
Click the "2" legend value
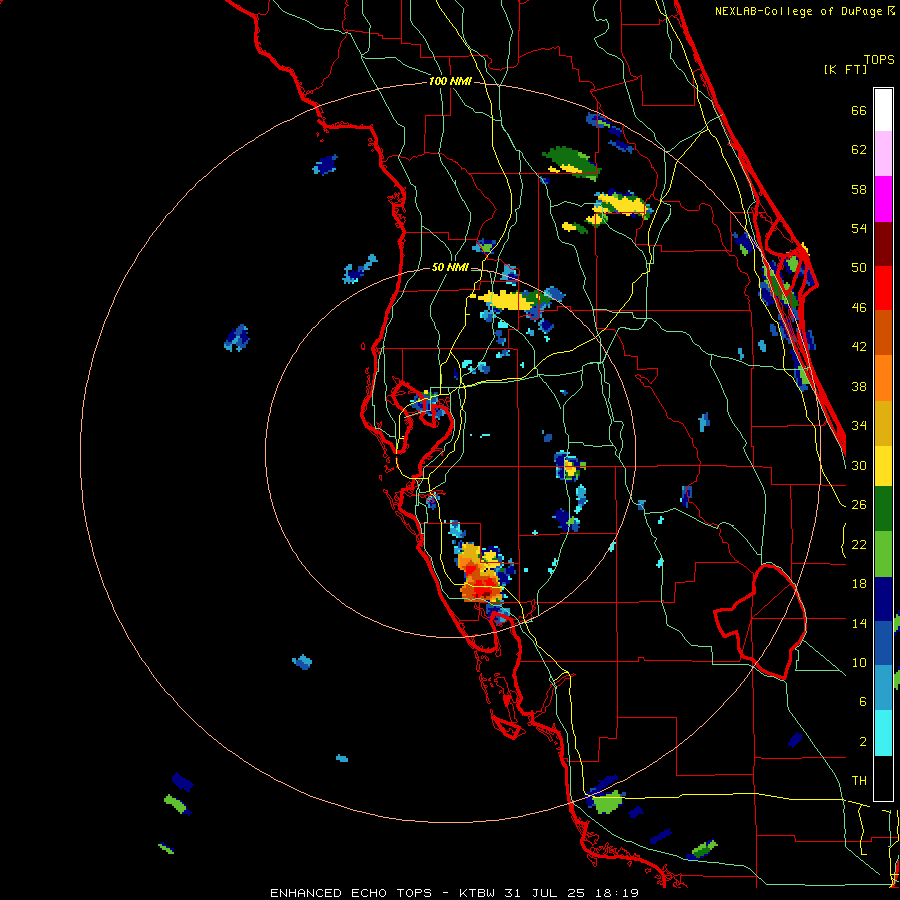click(x=863, y=742)
